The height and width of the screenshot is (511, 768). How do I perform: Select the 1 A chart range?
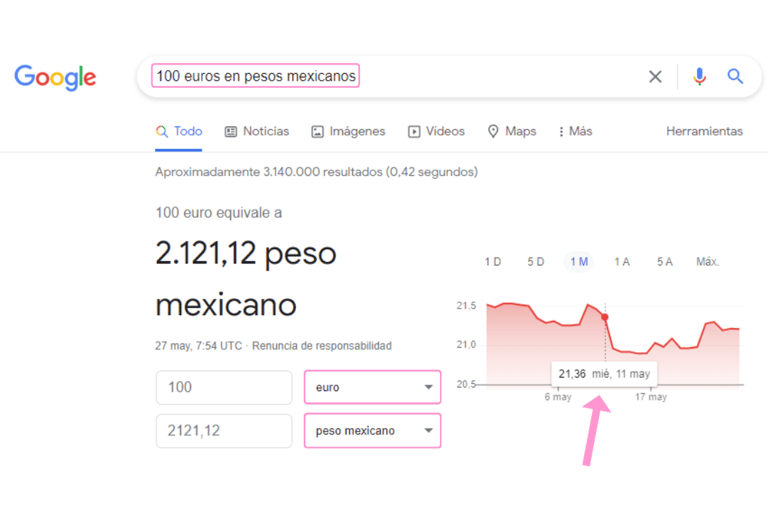click(622, 262)
